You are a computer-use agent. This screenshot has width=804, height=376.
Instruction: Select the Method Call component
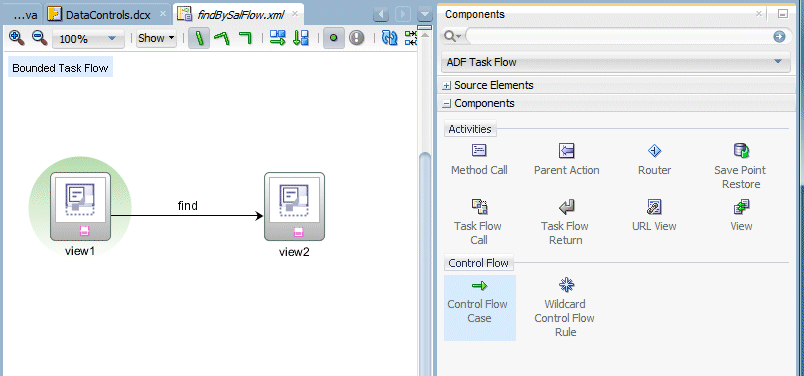tap(479, 160)
